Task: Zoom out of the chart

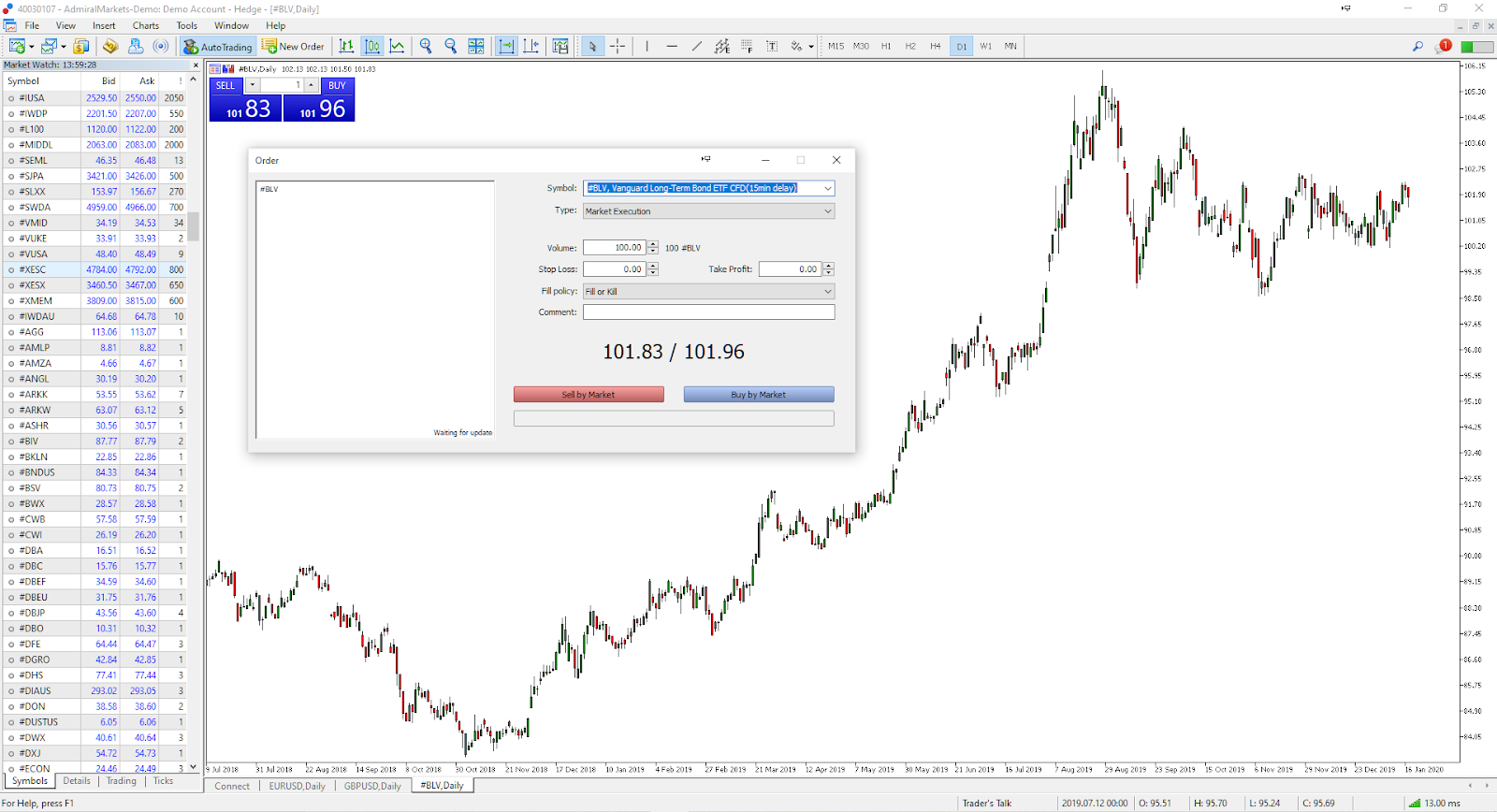Action: pyautogui.click(x=450, y=46)
